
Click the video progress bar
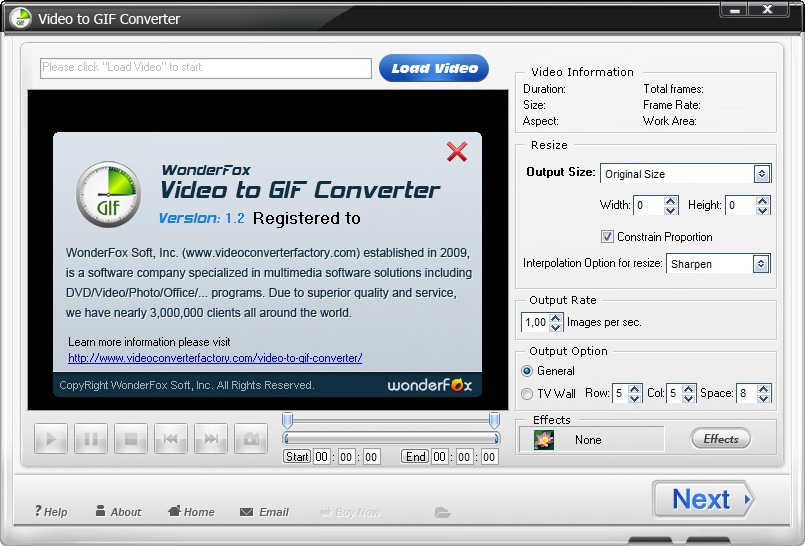pos(391,438)
